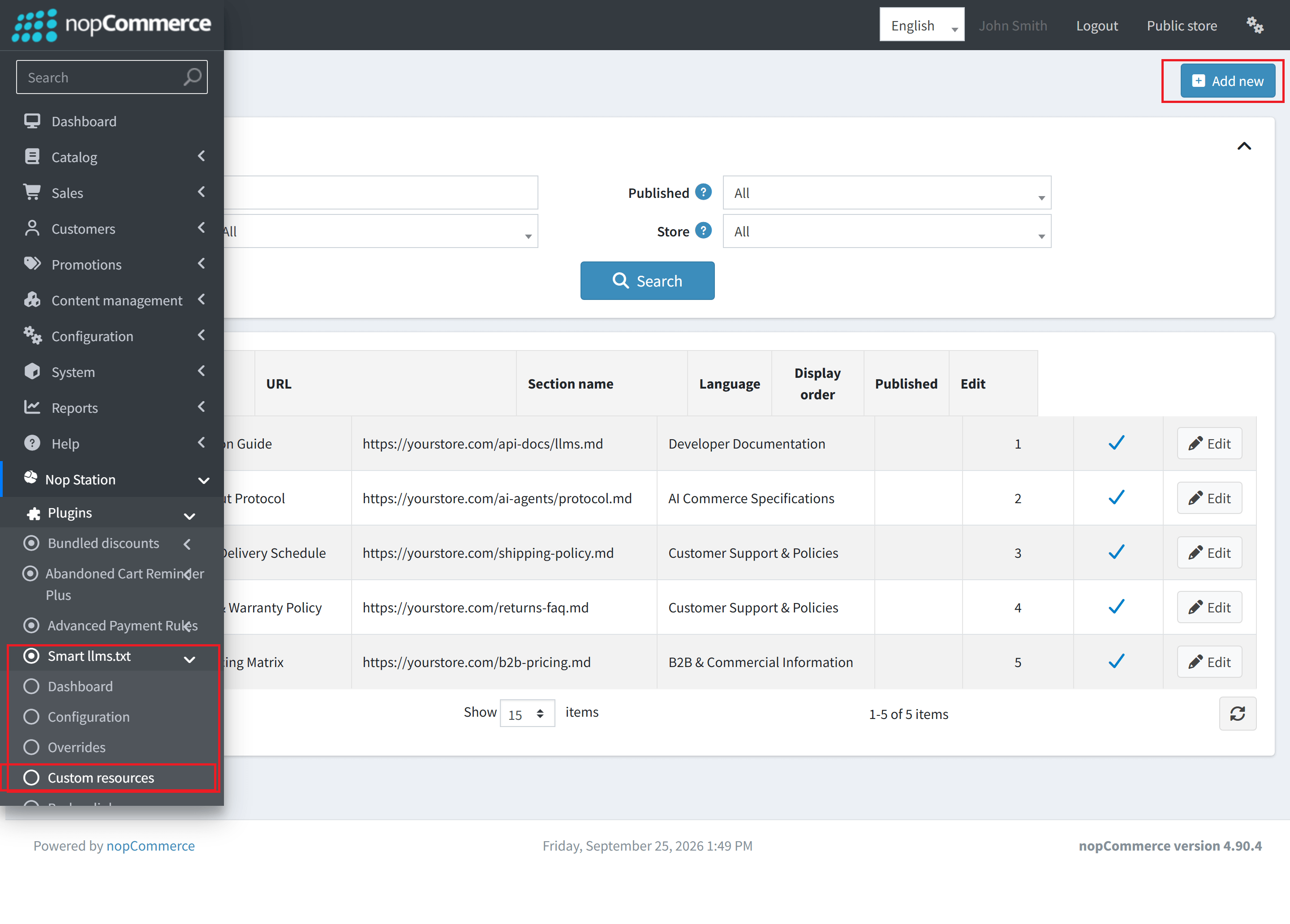Edit the shipping-policy.md row

point(1209,553)
